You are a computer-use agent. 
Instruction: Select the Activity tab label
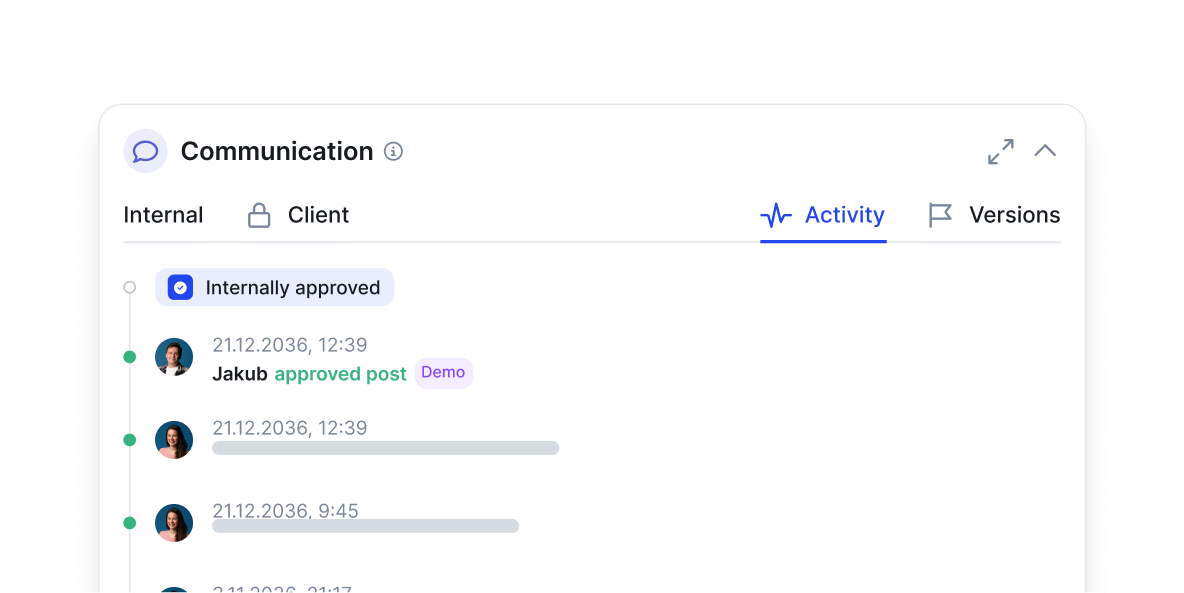[844, 215]
